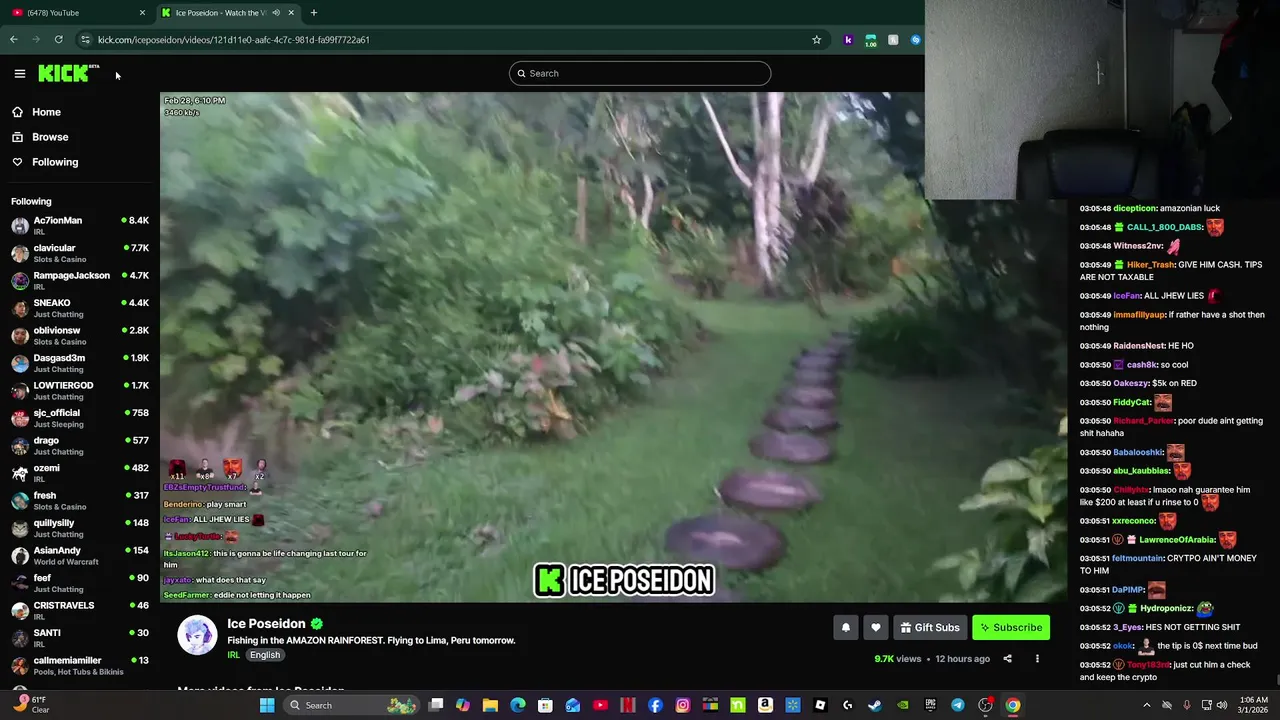Open volume control in system tray
1280x720 pixels.
point(1223,705)
